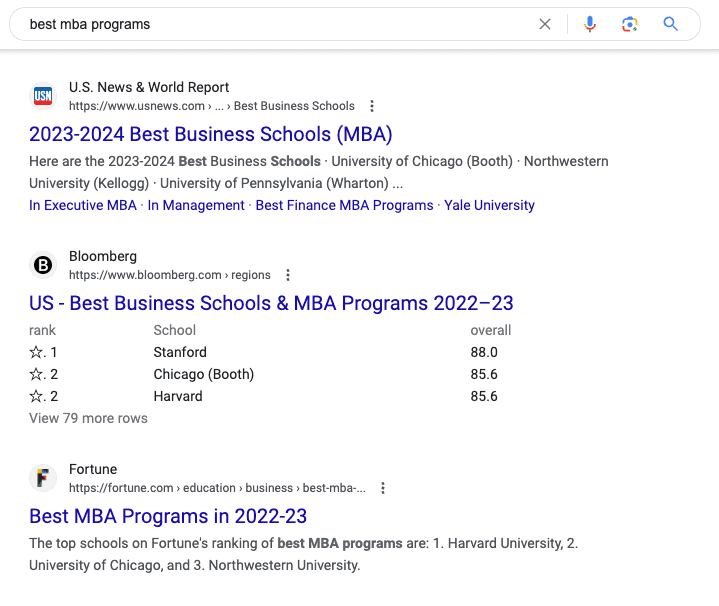The height and width of the screenshot is (606, 719).
Task: Click the blue magnifying glass search icon
Action: pyautogui.click(x=670, y=24)
